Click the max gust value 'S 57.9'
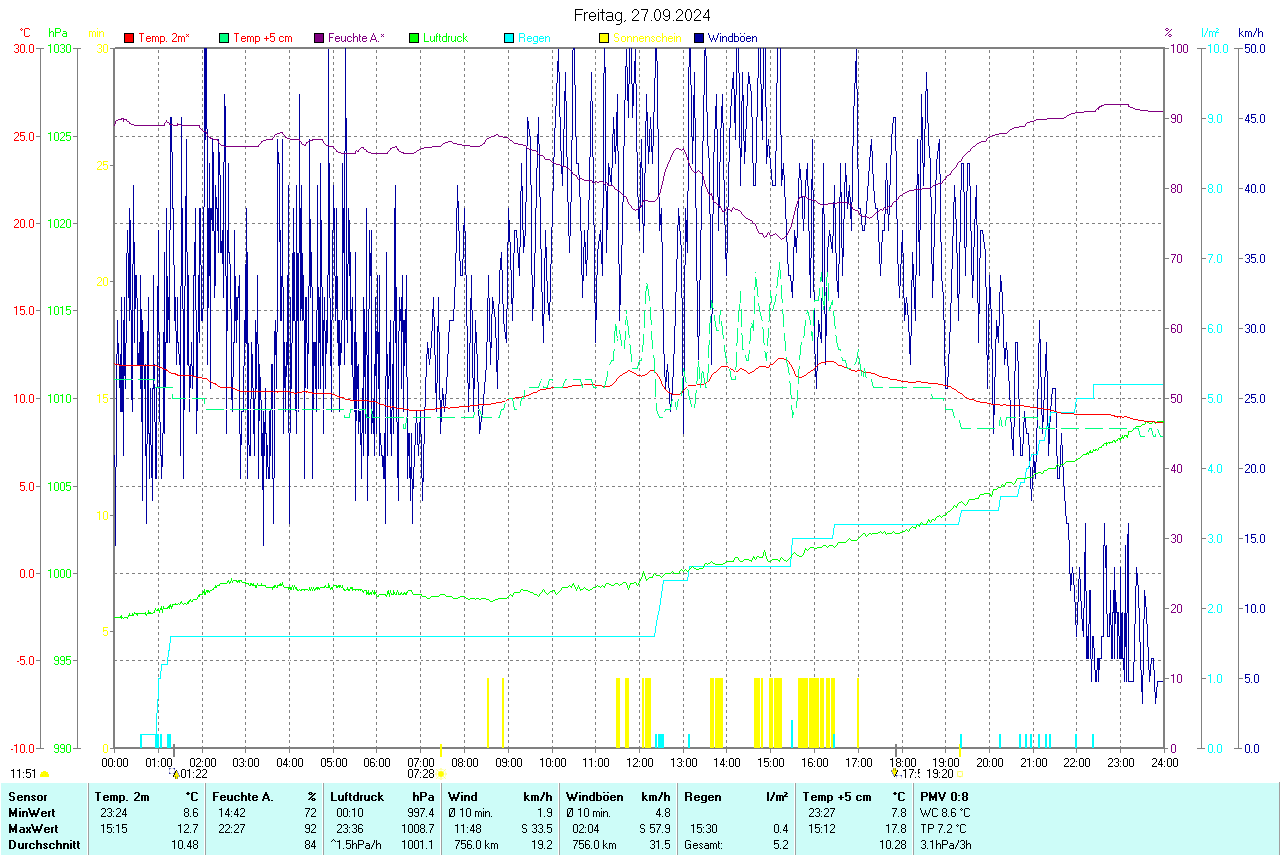This screenshot has width=1280, height=855. pos(654,829)
